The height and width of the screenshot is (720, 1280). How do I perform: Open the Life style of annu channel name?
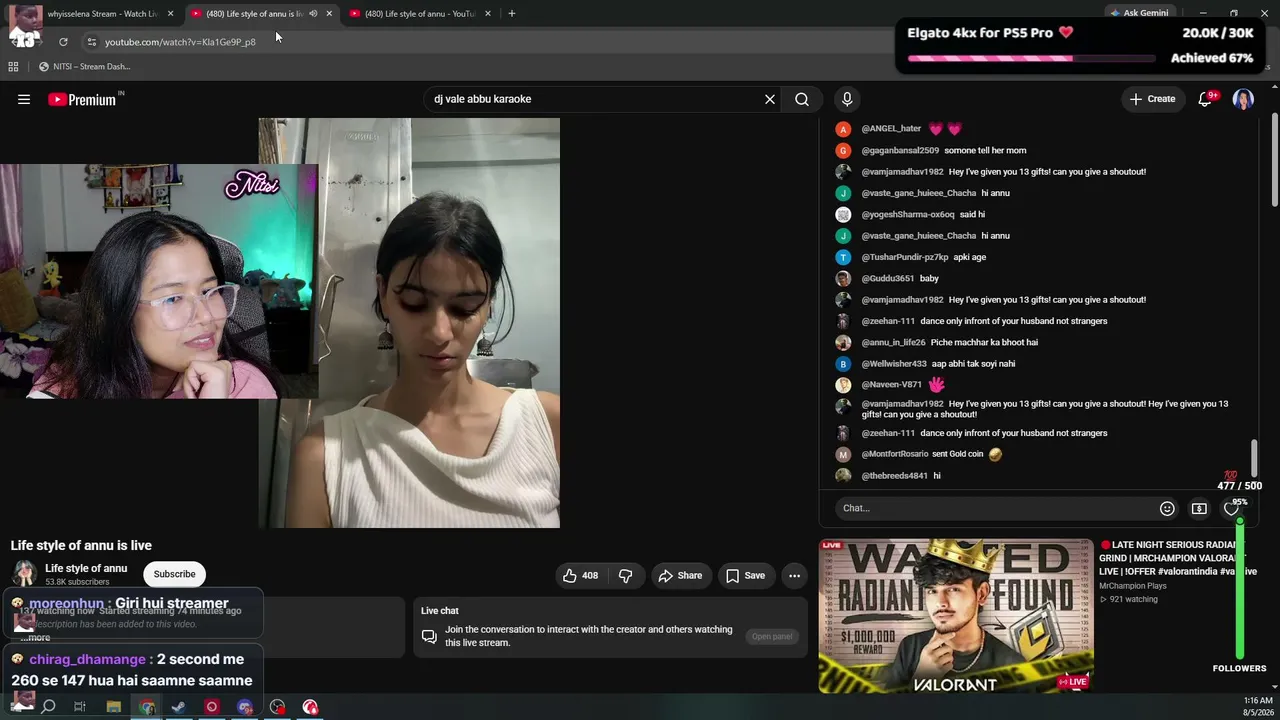(x=86, y=568)
